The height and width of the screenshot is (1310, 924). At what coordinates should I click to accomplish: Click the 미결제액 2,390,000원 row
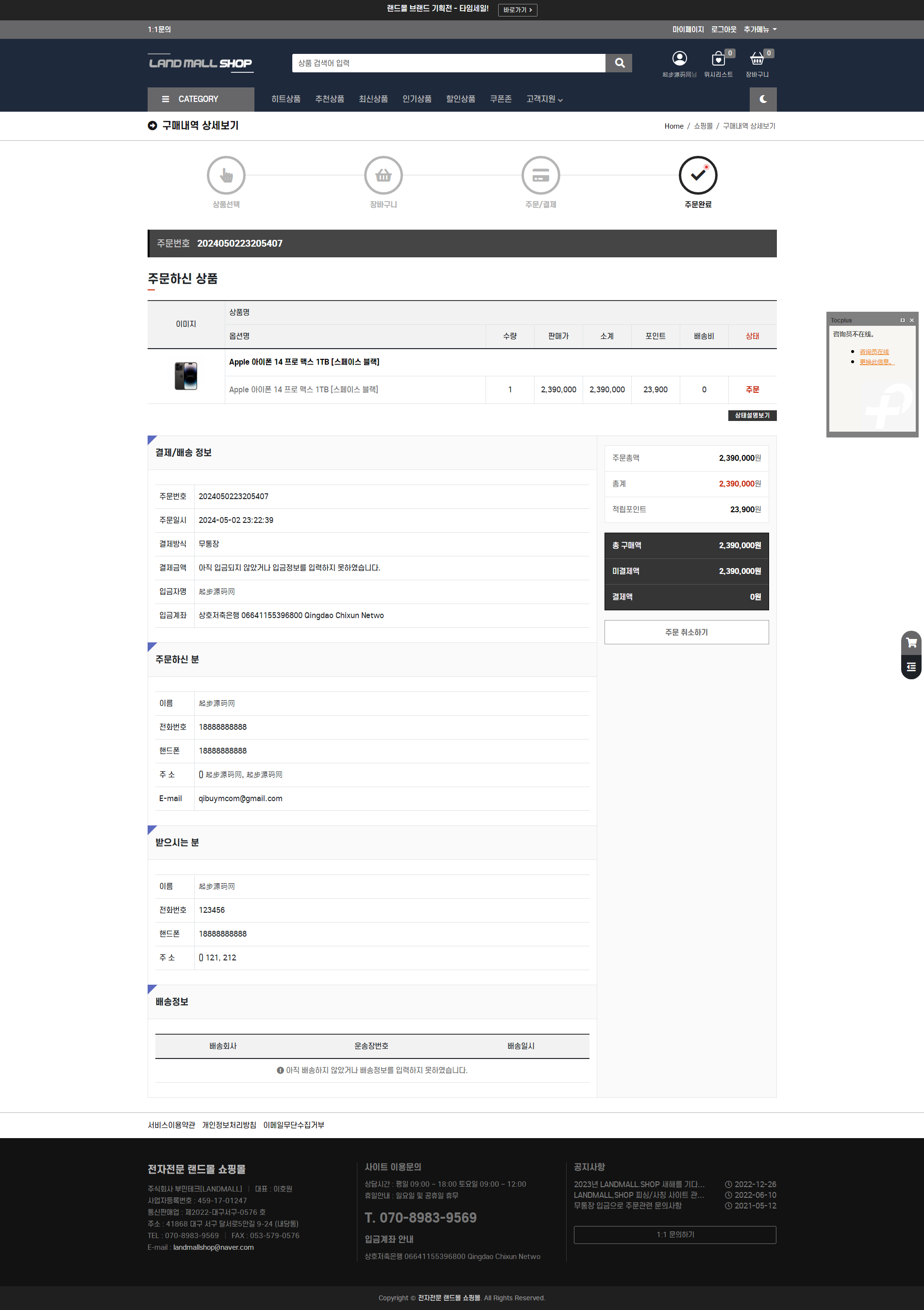coord(687,571)
